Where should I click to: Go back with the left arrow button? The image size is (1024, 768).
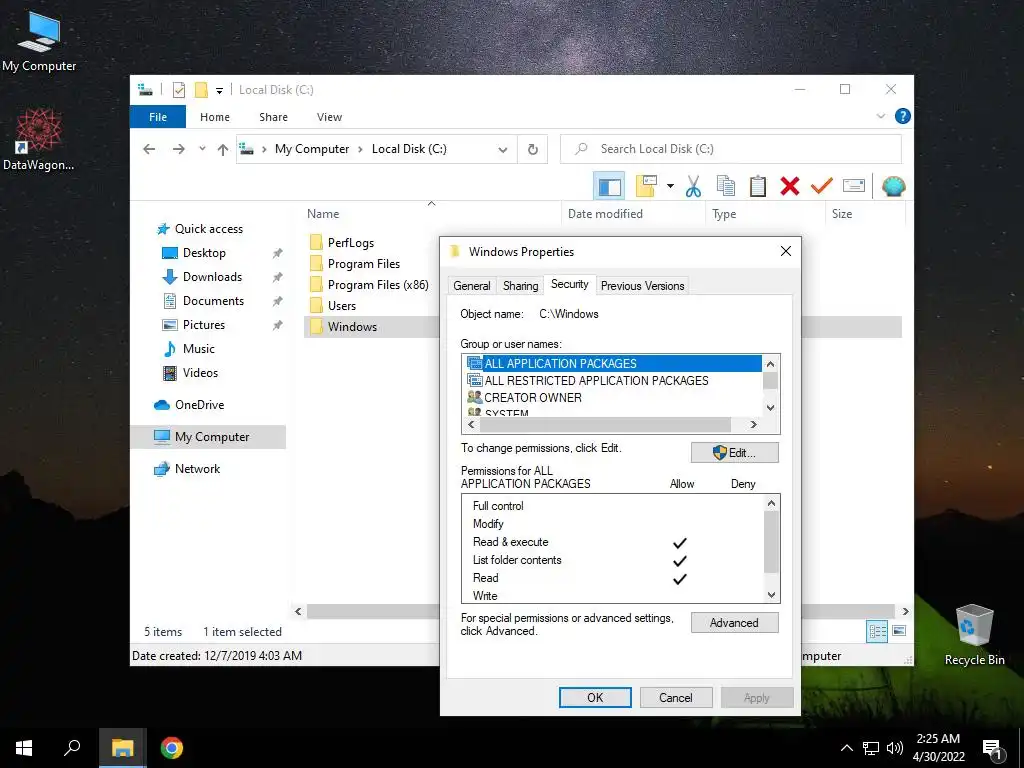(x=149, y=149)
